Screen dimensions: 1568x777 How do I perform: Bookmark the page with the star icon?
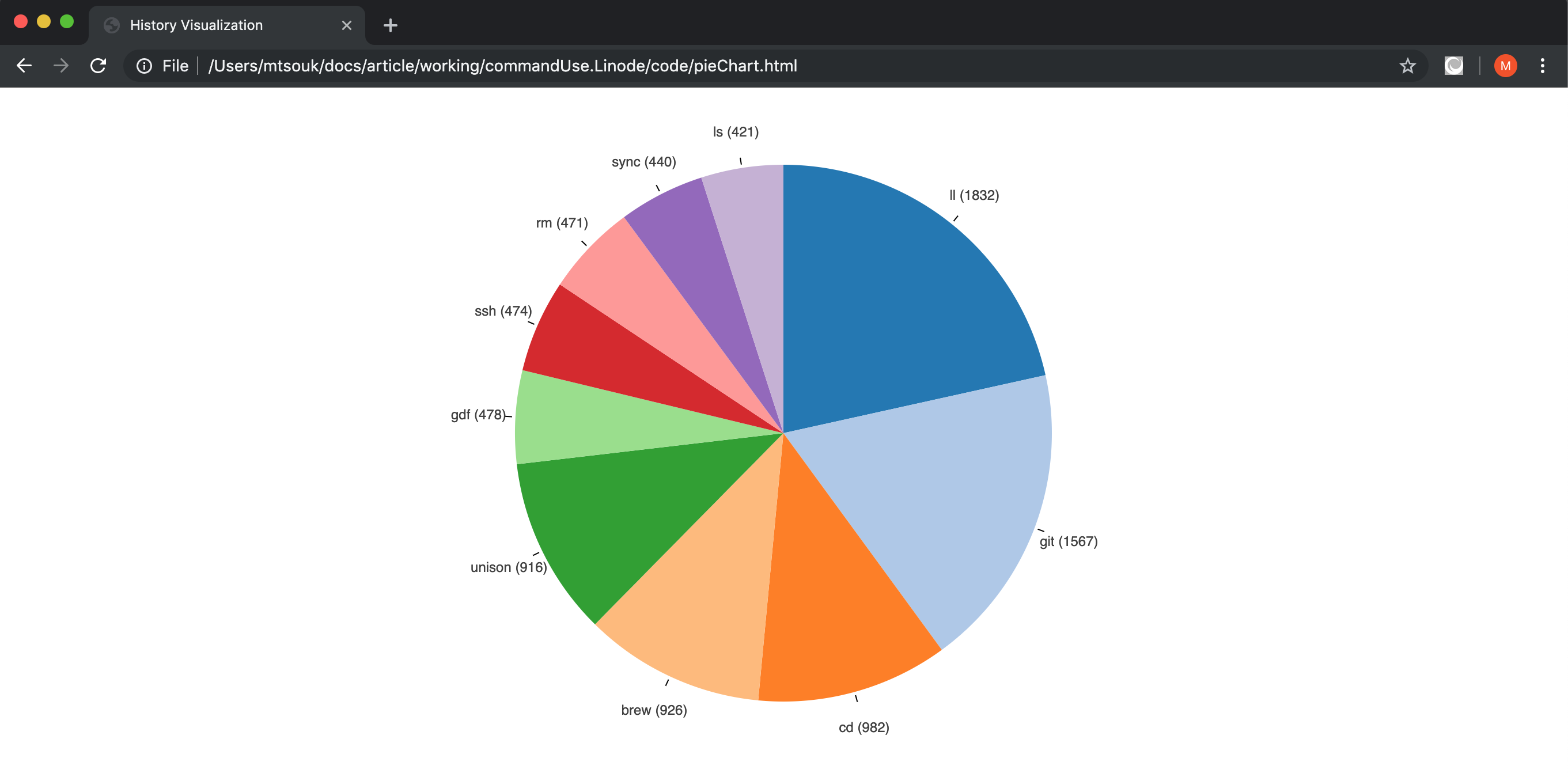(1408, 66)
